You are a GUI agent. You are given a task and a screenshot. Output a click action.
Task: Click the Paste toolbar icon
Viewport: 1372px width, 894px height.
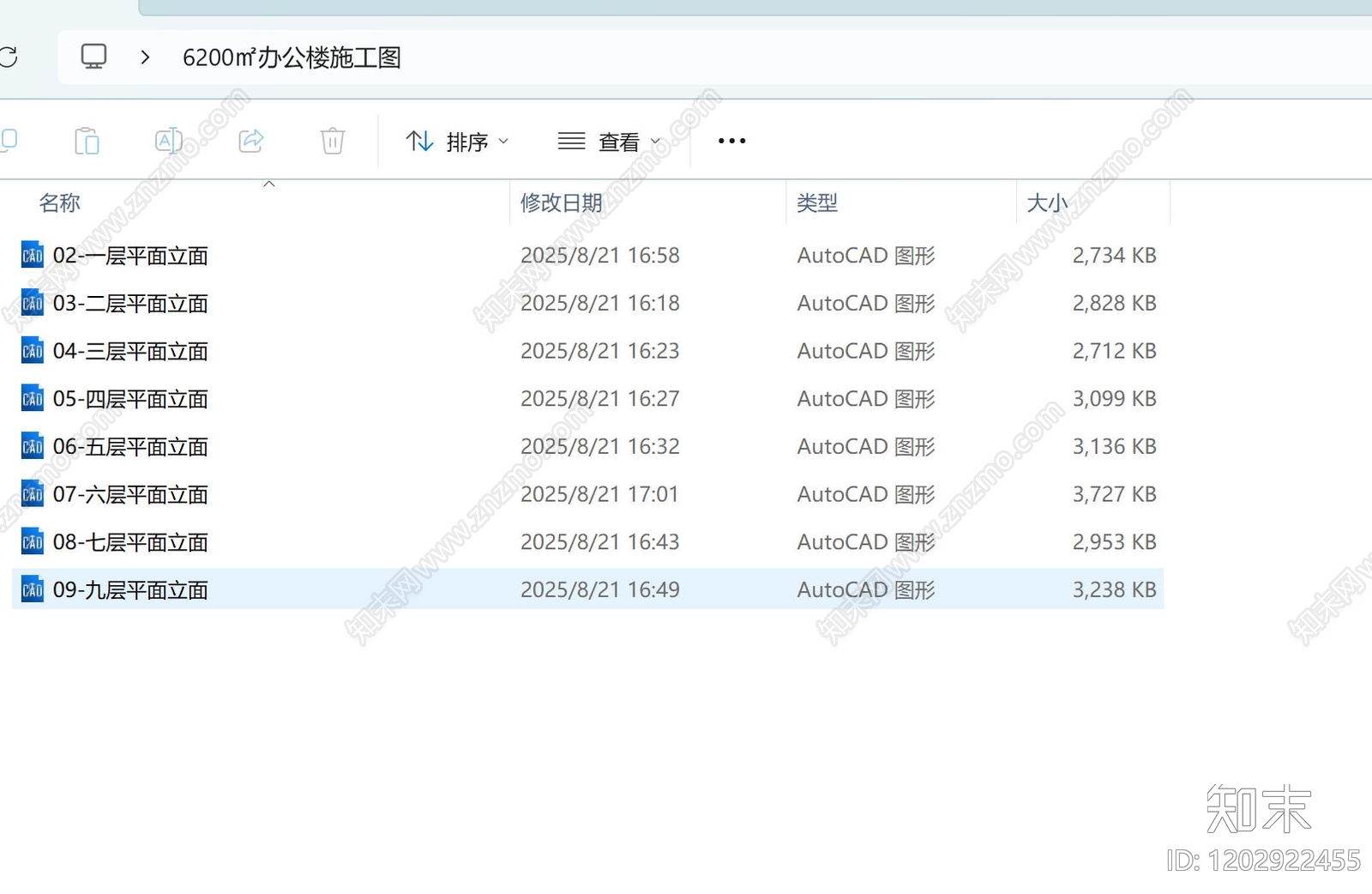click(87, 141)
